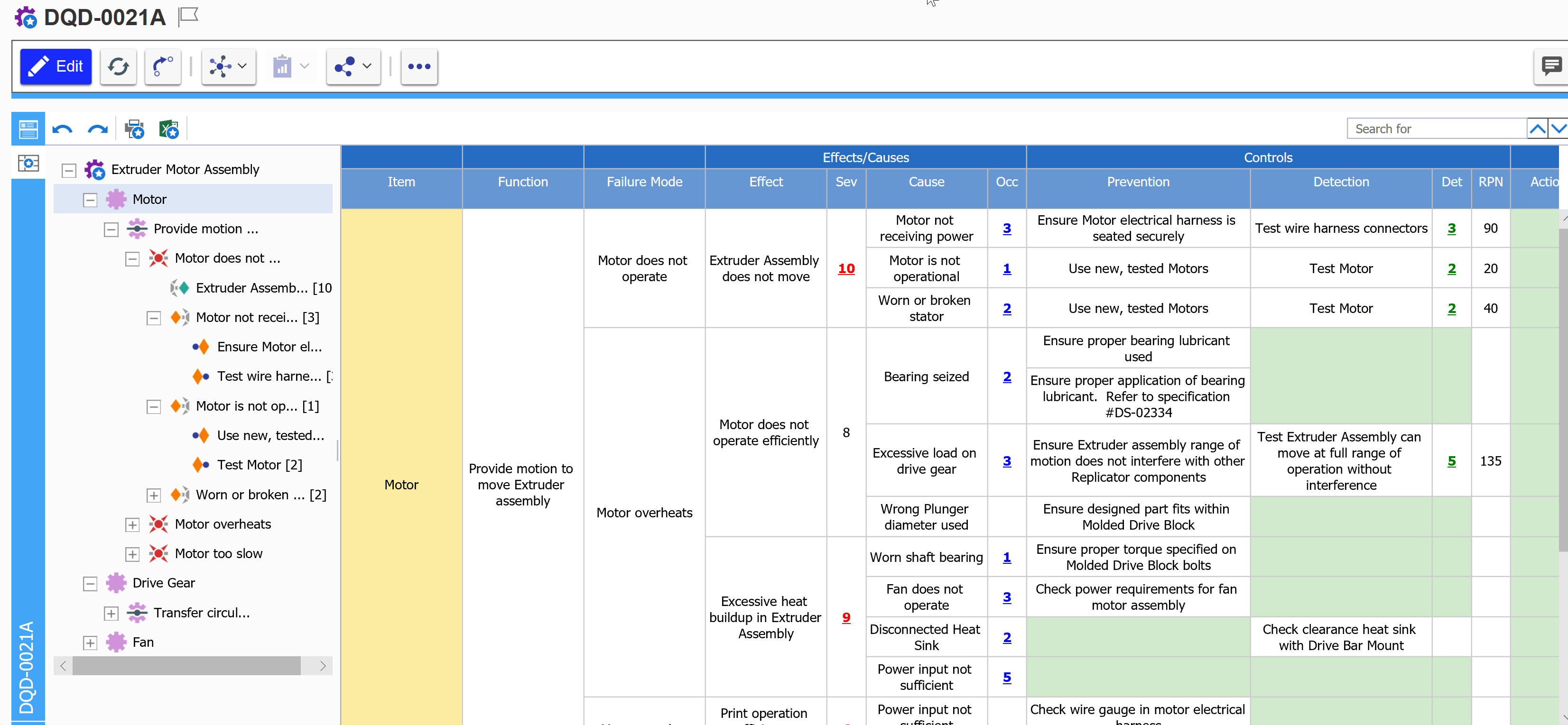Click the Edit button
Screen dimensions: 1568x725
56,66
